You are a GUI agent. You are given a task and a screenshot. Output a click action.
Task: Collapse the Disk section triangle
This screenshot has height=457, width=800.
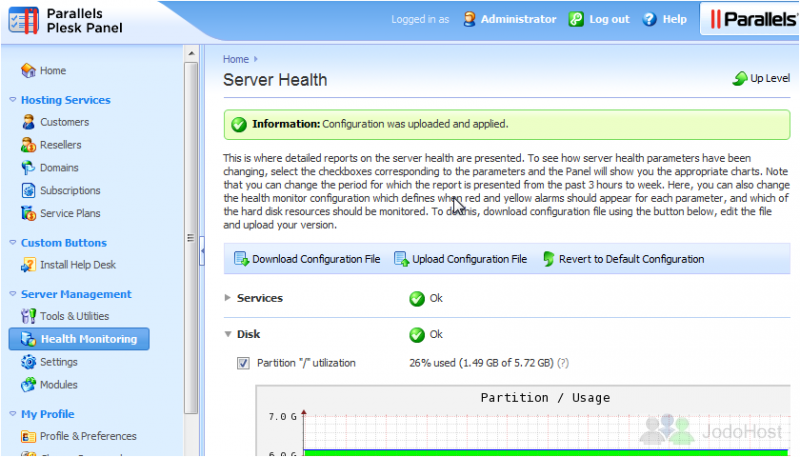pyautogui.click(x=228, y=335)
